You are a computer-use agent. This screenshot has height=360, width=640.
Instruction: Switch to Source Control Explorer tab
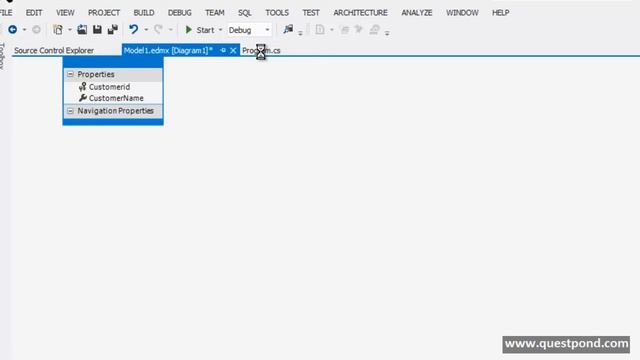[54, 51]
